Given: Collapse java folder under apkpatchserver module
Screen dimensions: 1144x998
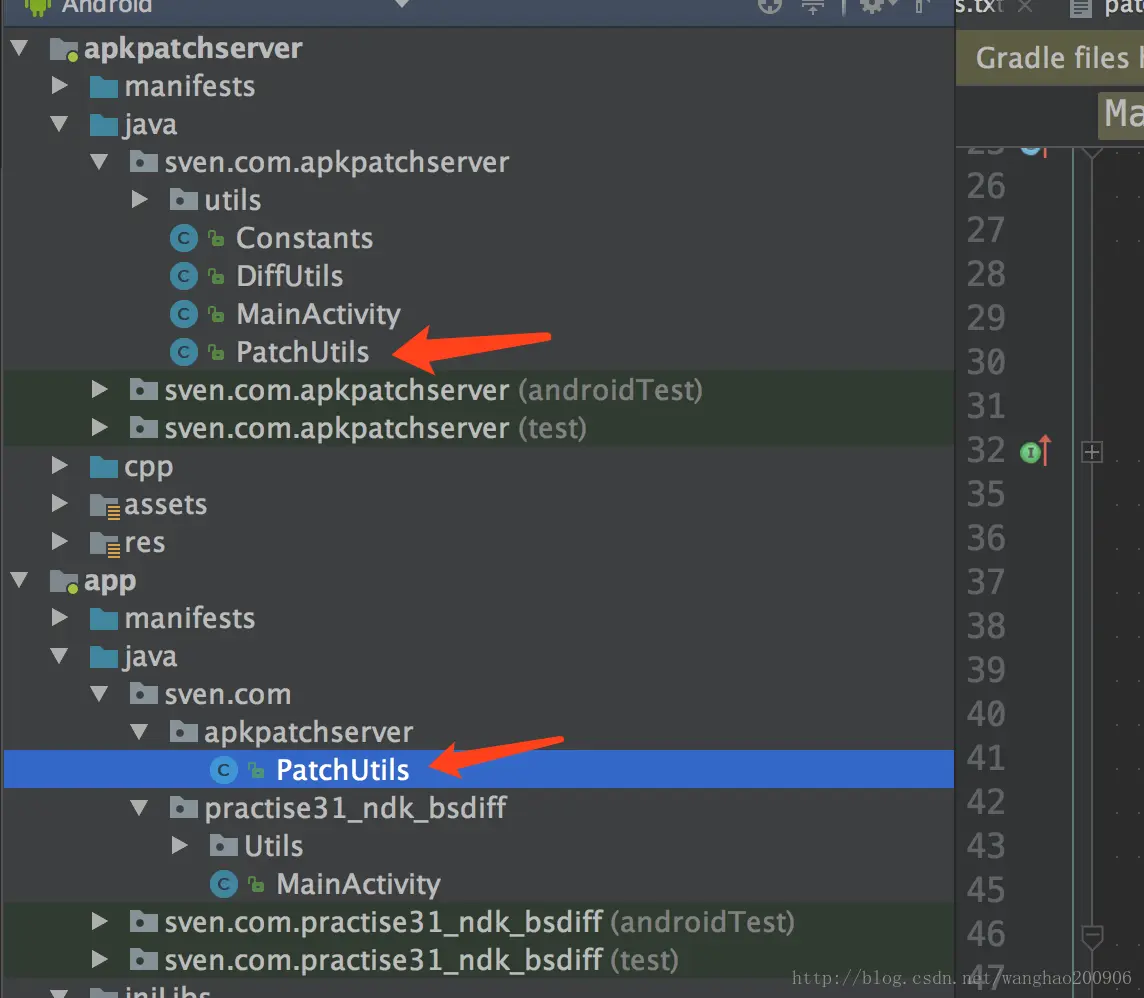Looking at the screenshot, I should 60,125.
